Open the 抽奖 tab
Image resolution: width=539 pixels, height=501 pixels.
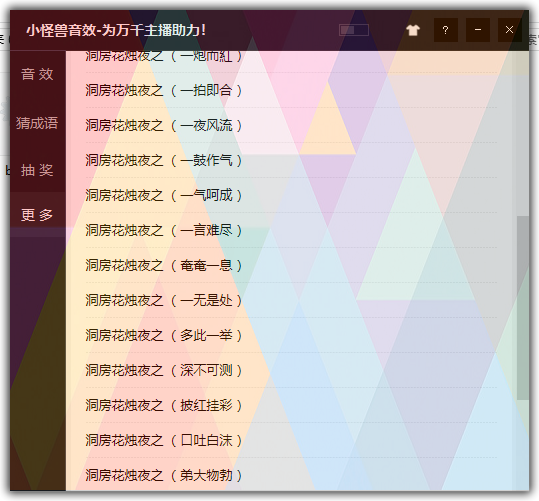[x=37, y=170]
